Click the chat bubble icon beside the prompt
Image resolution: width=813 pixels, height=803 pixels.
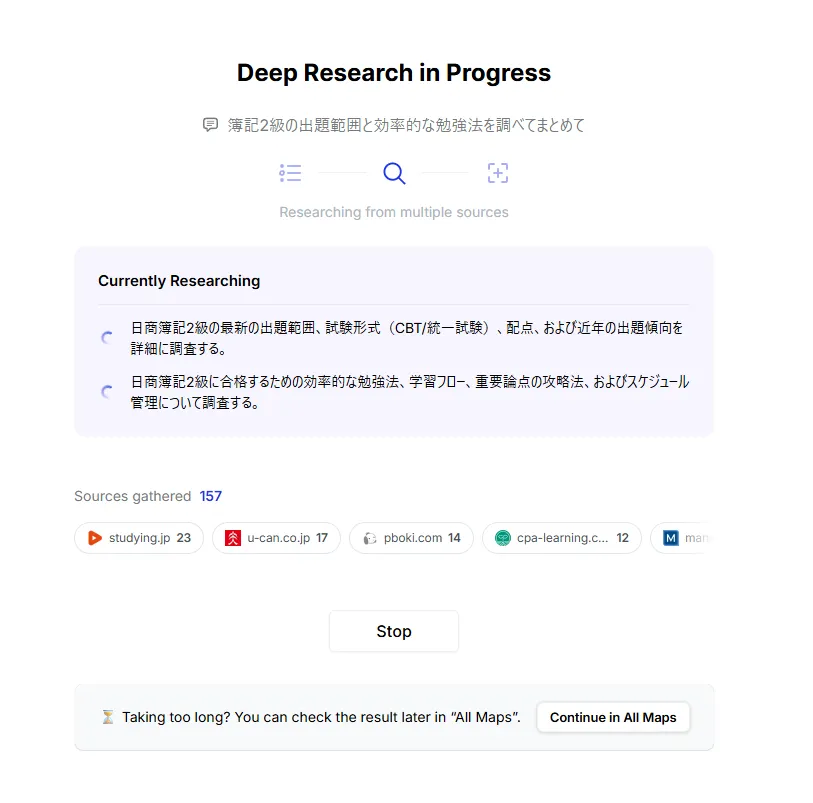point(210,125)
